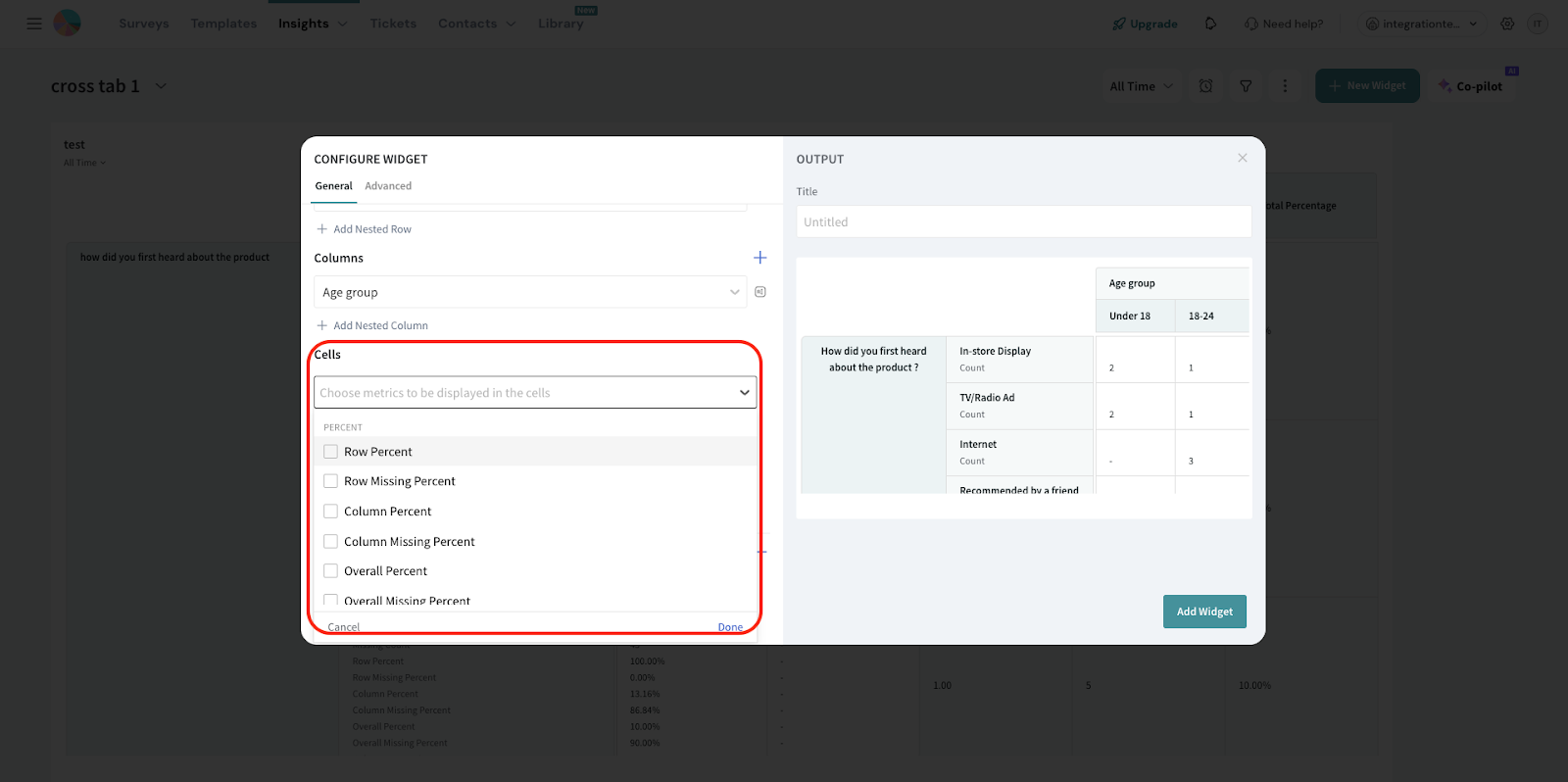Open the three-dot more options menu

(x=1285, y=86)
